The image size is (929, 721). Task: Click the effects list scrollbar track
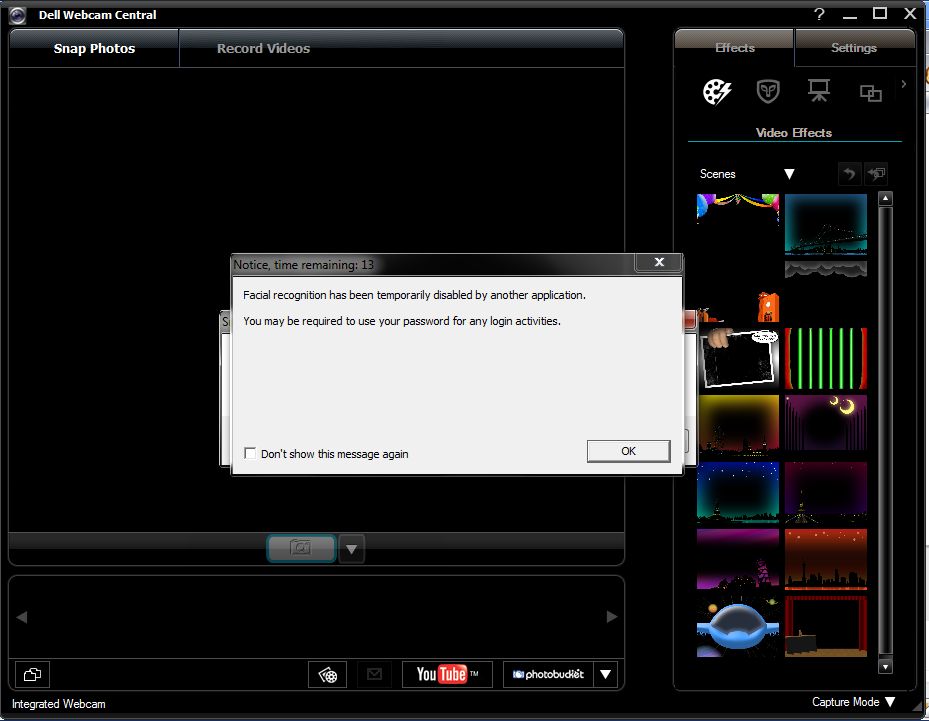coord(885,432)
